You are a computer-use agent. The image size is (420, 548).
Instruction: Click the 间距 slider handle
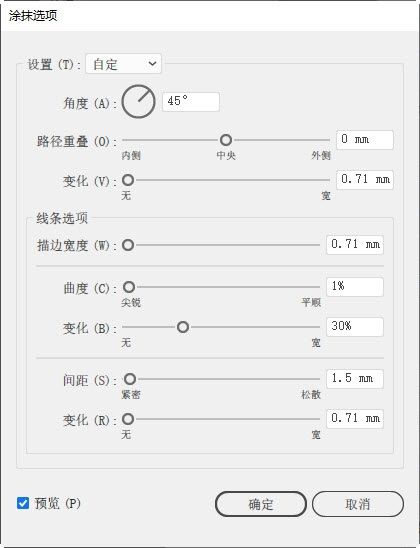pos(130,378)
